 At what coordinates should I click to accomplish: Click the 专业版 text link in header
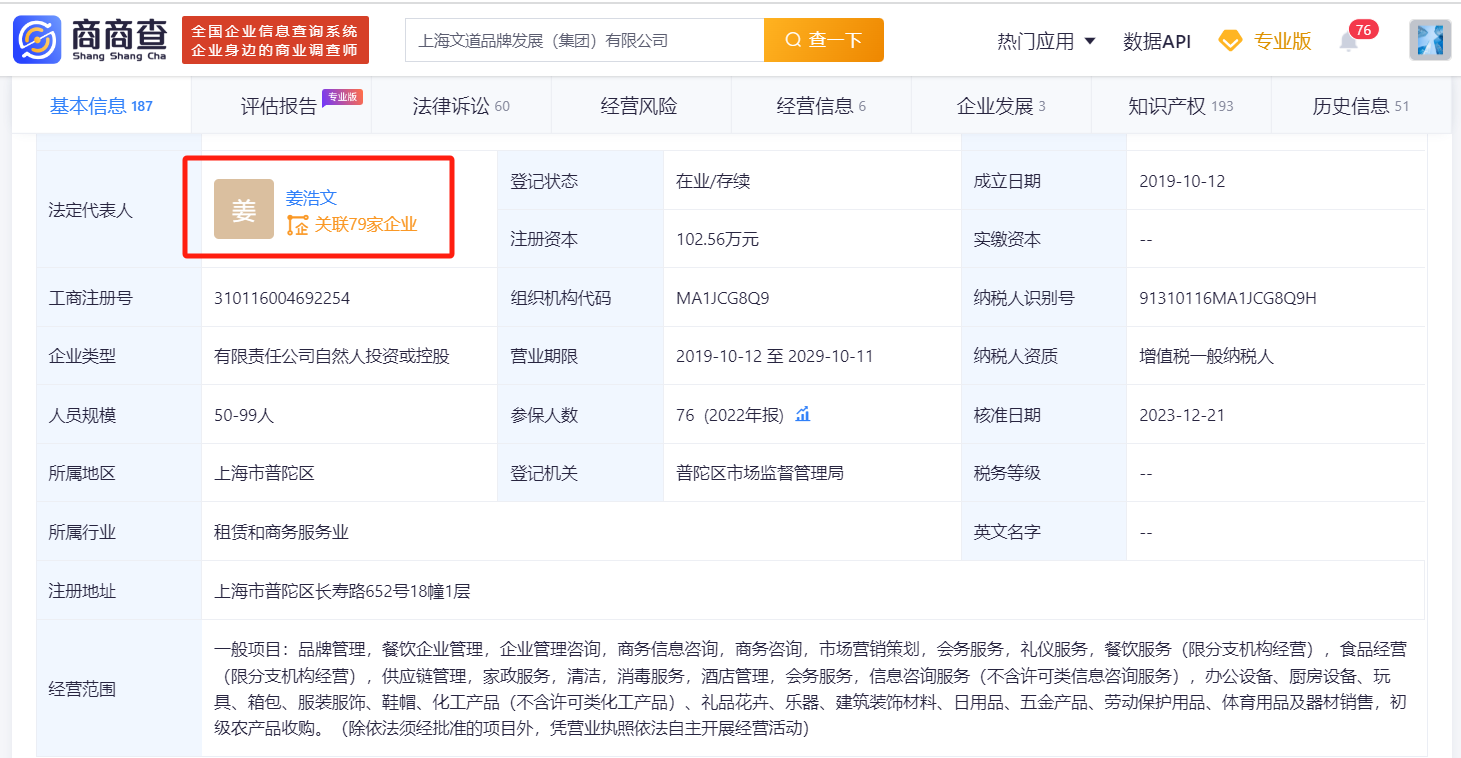pyautogui.click(x=1283, y=41)
